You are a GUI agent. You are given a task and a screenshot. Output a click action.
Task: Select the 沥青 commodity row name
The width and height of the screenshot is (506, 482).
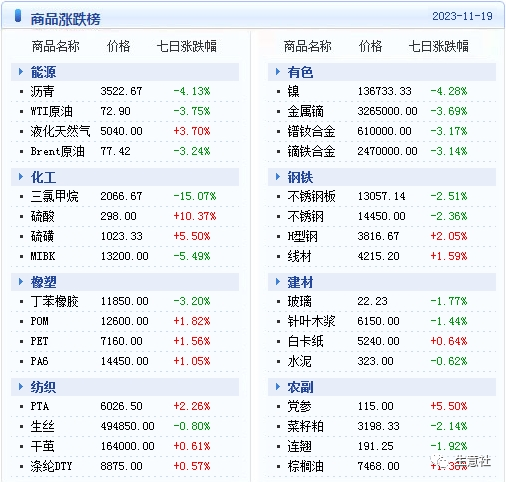click(x=42, y=91)
